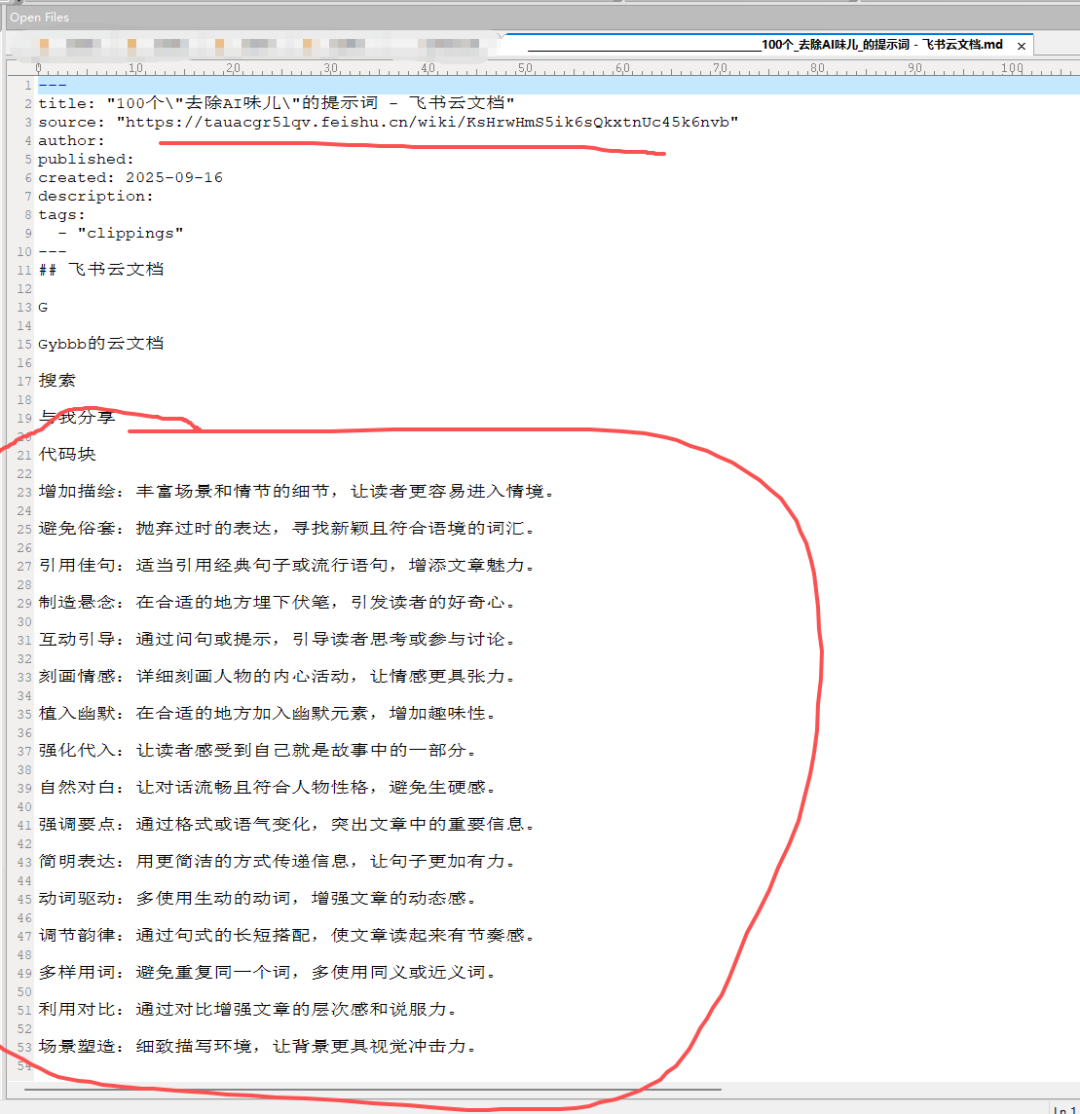The height and width of the screenshot is (1114, 1080).
Task: Place cursor on the "植入幽默" line
Action: pos(266,714)
